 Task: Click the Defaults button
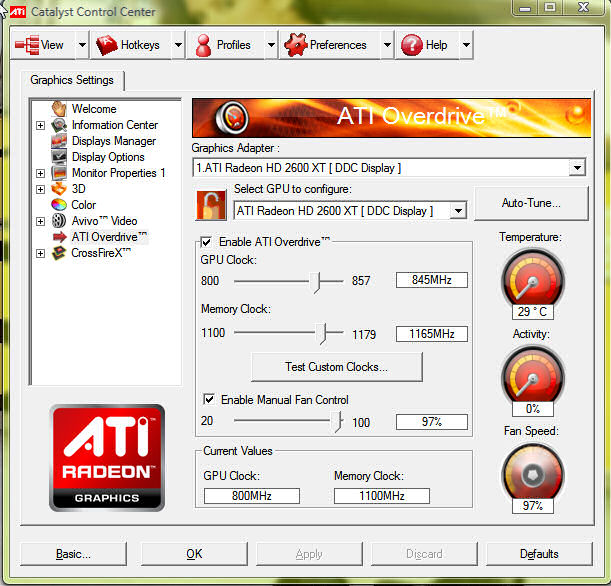pos(539,554)
